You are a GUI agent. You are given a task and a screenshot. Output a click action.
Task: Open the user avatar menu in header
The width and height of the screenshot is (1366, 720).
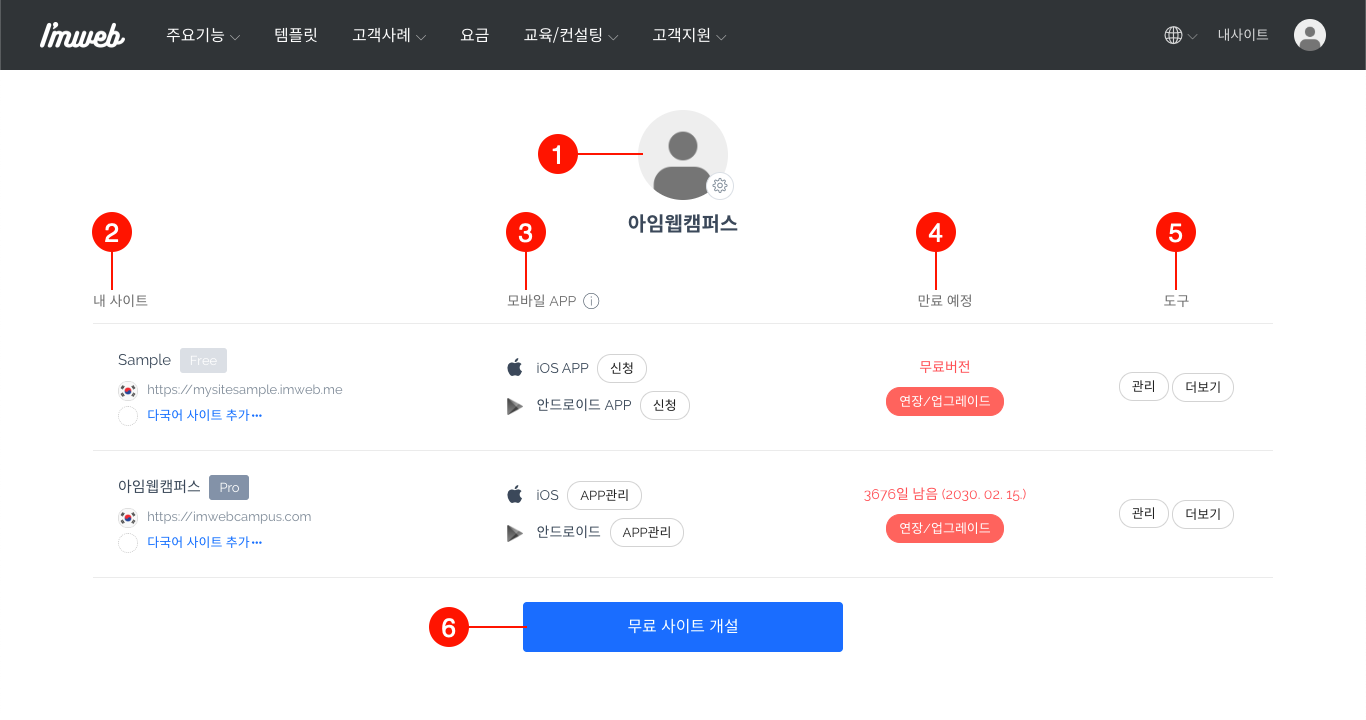(x=1310, y=35)
